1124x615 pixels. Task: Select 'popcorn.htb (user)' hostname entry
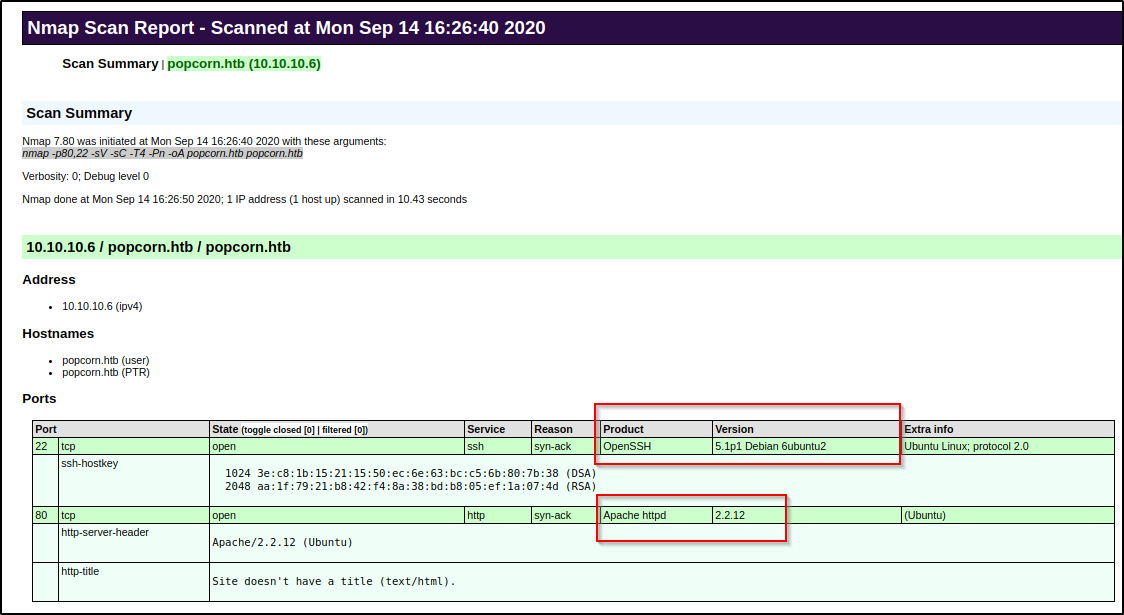[x=105, y=361]
